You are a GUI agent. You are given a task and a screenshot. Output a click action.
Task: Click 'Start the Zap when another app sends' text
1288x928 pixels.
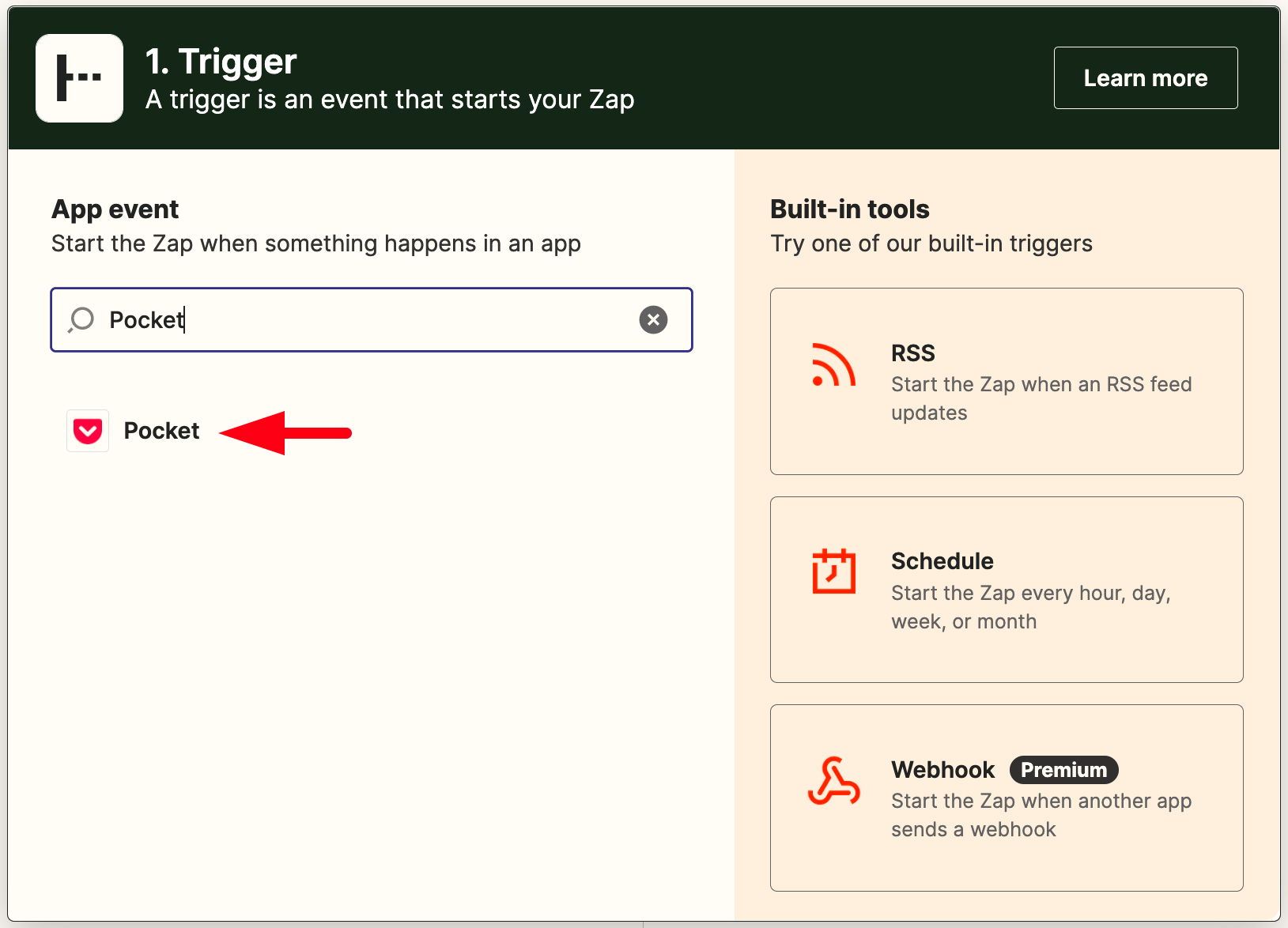coord(1041,815)
